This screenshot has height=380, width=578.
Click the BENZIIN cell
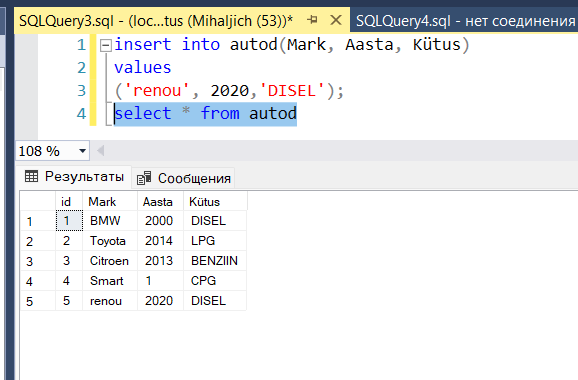click(x=215, y=261)
